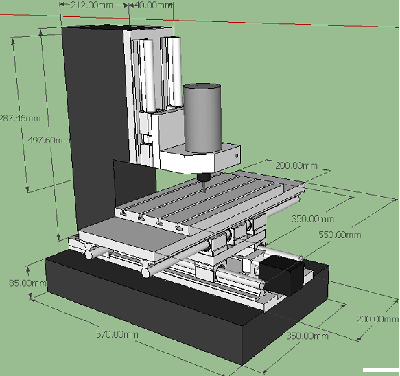The height and width of the screenshot is (376, 400).
Task: Click the 570.00mm base length dimension
Action: pyautogui.click(x=117, y=334)
